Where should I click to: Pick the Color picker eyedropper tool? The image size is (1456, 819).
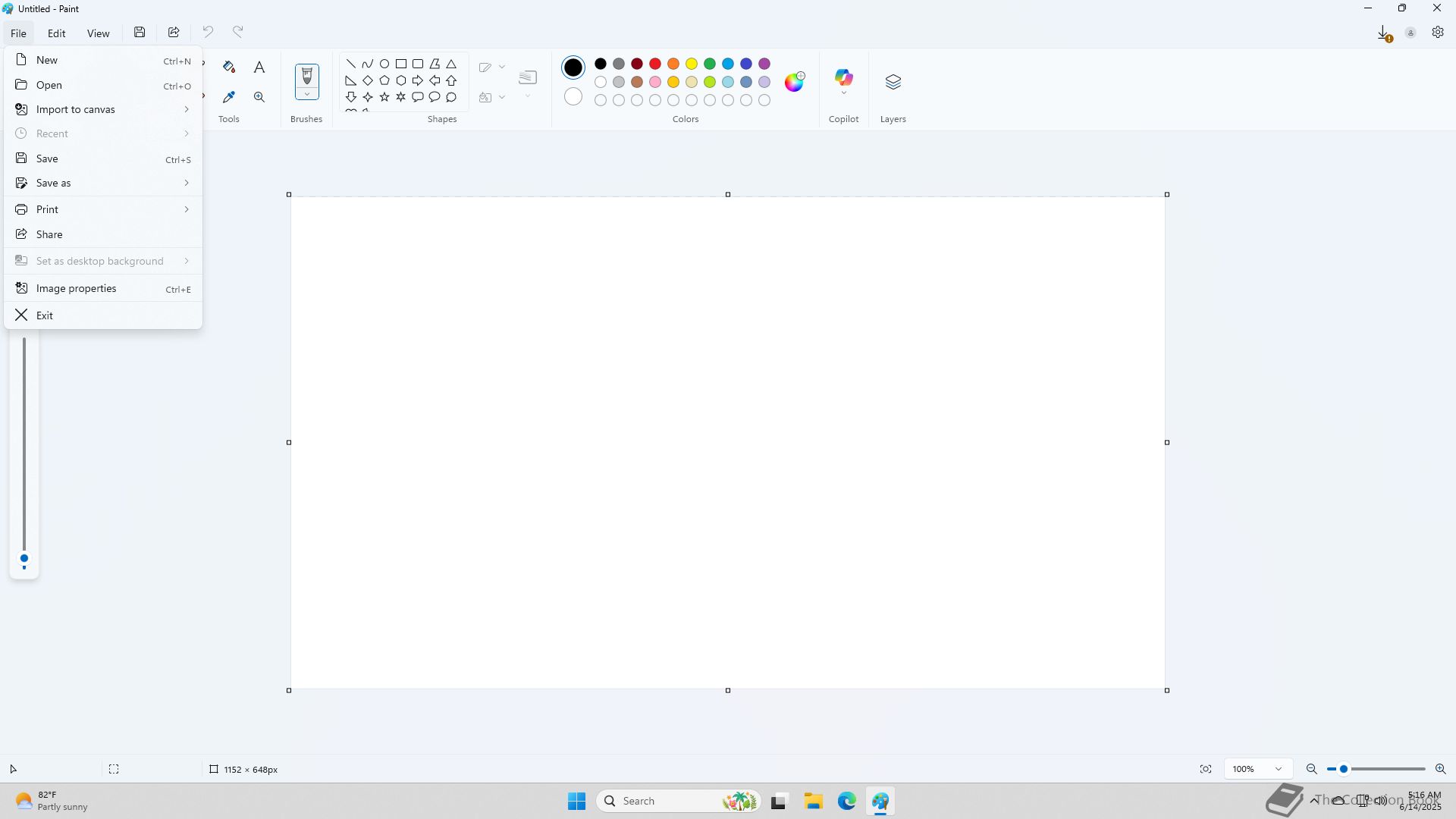pyautogui.click(x=229, y=97)
